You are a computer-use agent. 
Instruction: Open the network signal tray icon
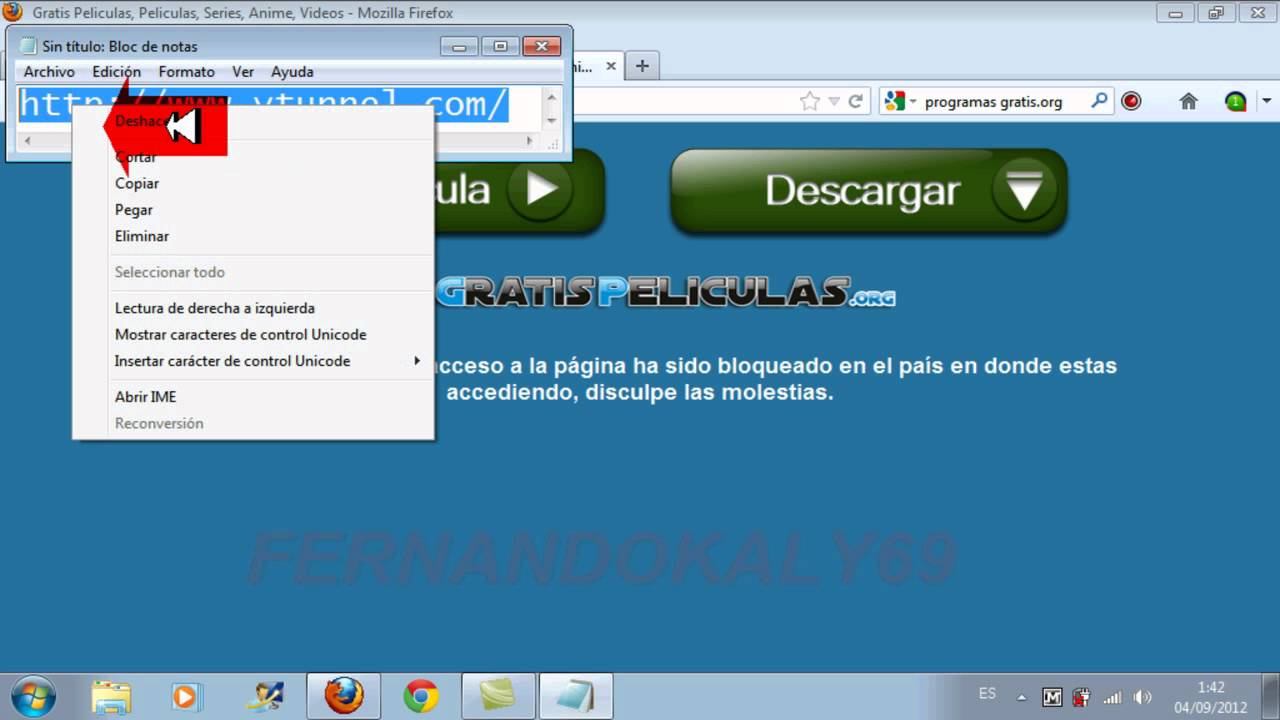(x=1111, y=698)
